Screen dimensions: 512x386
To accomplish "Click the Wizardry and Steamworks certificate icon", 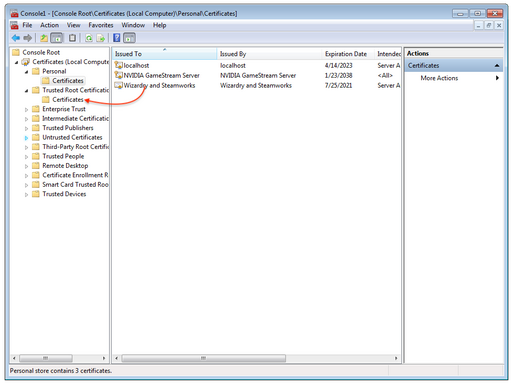I will [118, 85].
